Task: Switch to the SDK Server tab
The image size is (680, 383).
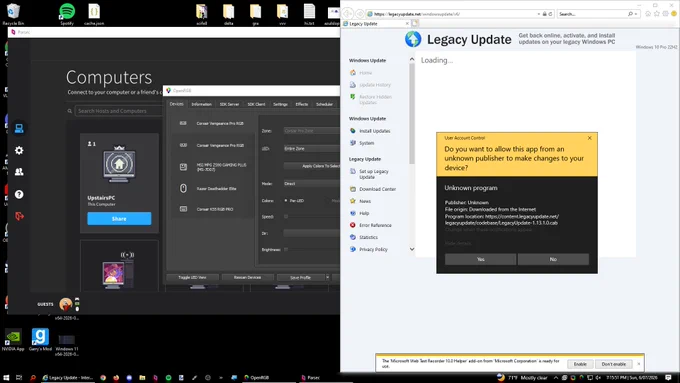Action: coord(229,104)
